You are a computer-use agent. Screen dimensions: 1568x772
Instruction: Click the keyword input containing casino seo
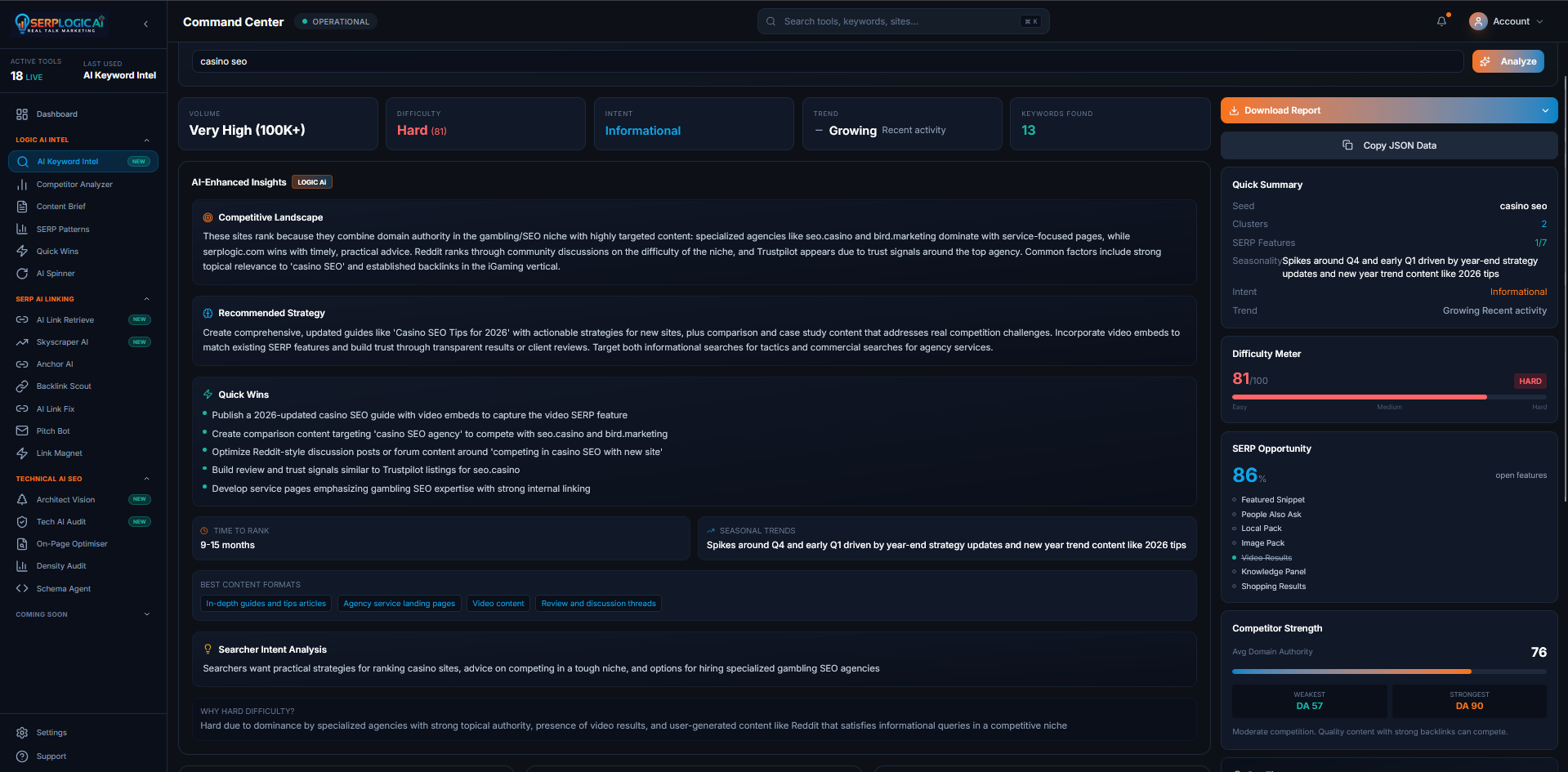coord(827,61)
